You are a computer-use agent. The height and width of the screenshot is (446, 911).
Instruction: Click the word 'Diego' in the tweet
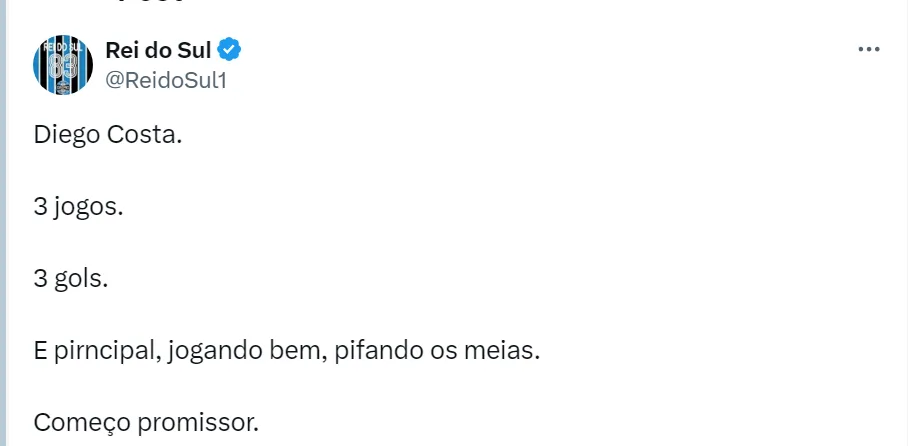point(66,136)
